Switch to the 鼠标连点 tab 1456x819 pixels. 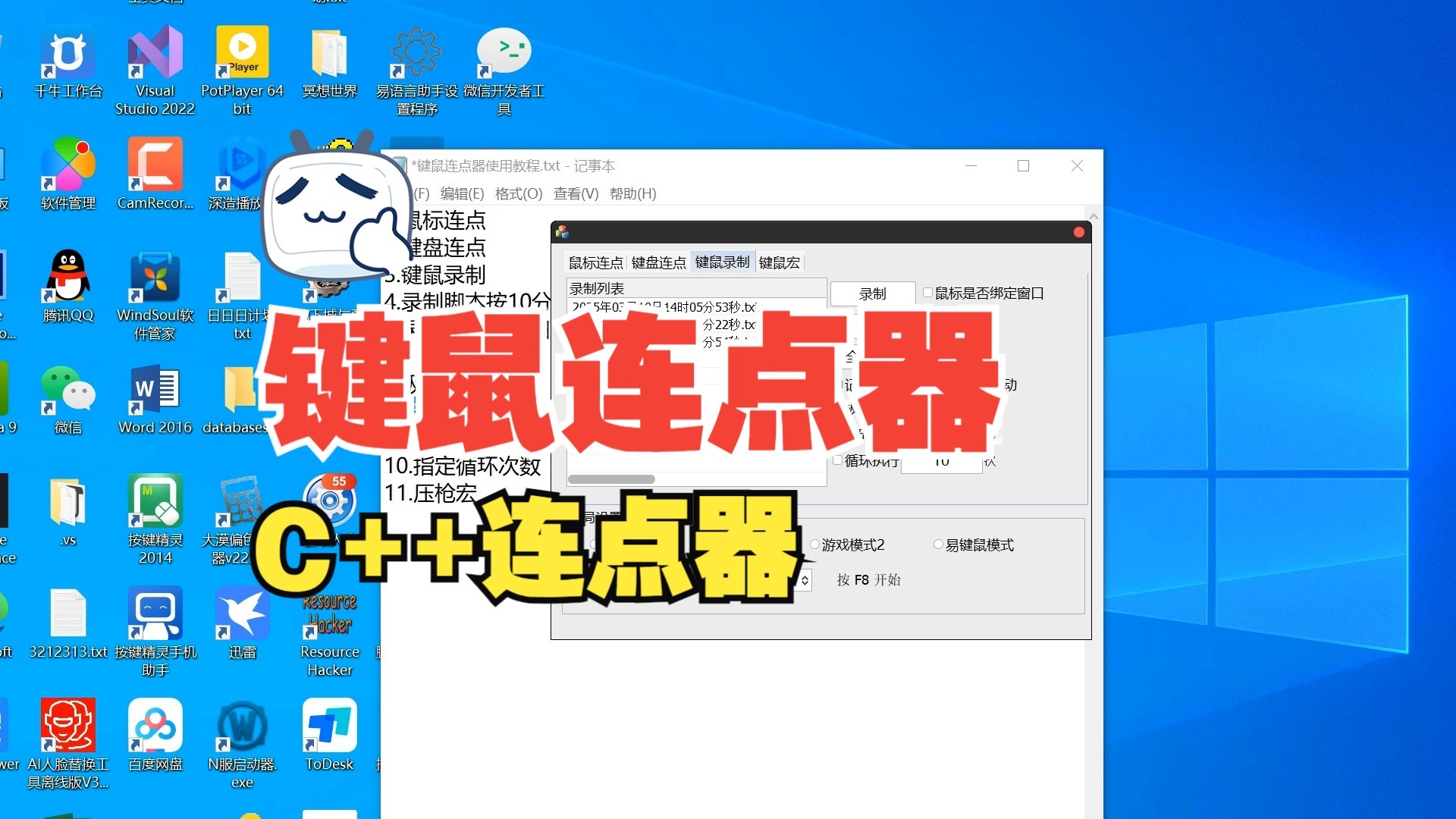pyautogui.click(x=595, y=262)
